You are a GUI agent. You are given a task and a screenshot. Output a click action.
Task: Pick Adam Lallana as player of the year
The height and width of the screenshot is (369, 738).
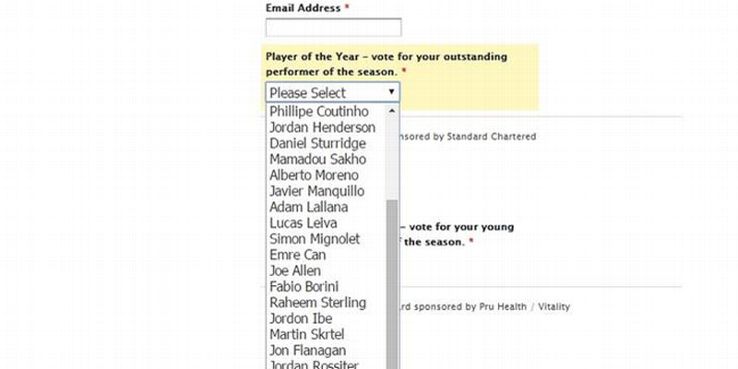point(327,207)
